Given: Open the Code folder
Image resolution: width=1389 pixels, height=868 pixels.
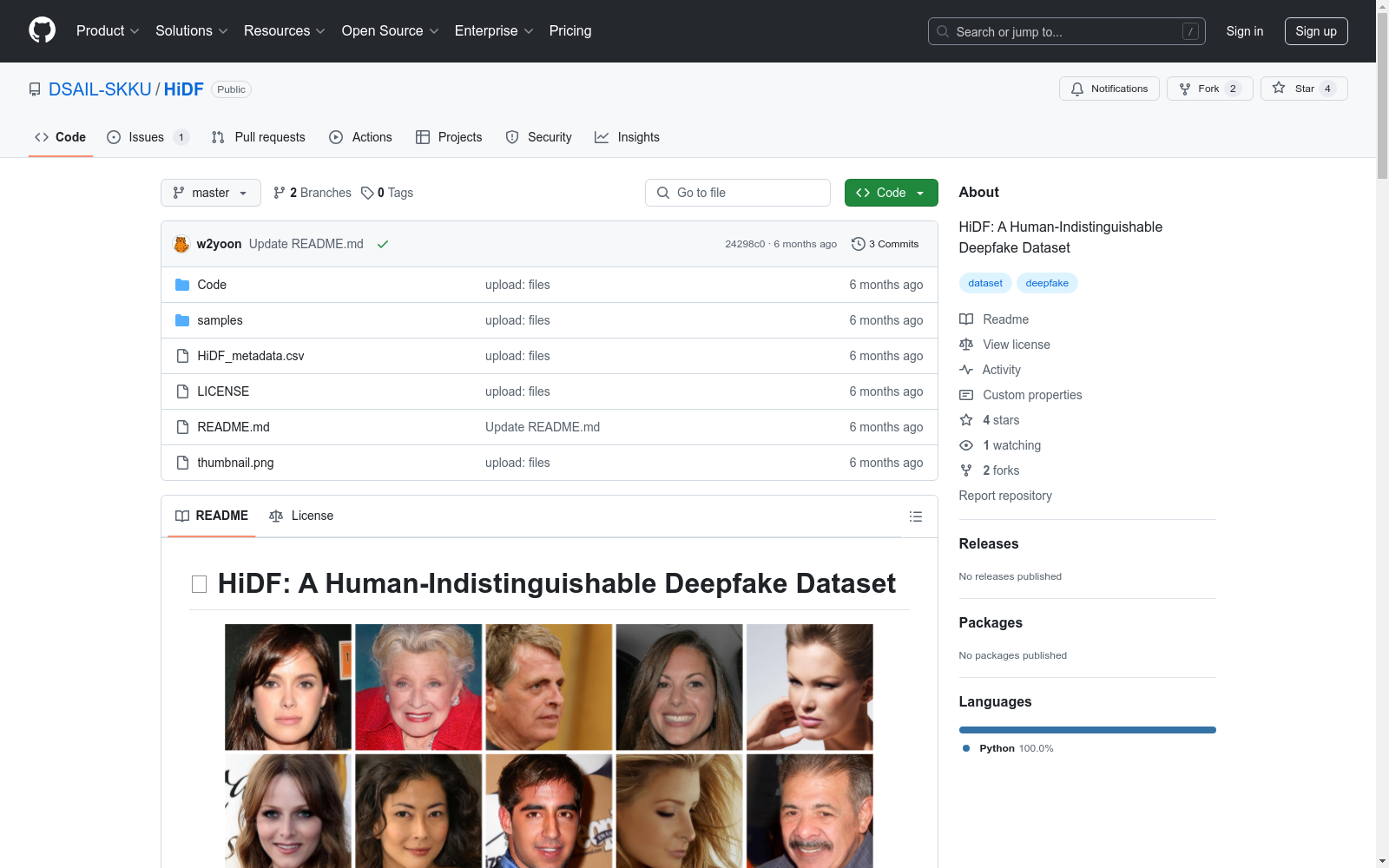Looking at the screenshot, I should (x=211, y=285).
